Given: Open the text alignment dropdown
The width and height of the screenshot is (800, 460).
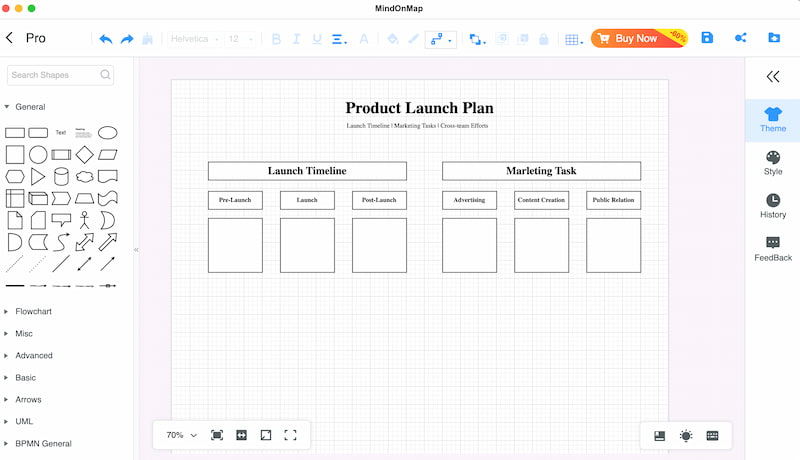Looking at the screenshot, I should point(339,39).
